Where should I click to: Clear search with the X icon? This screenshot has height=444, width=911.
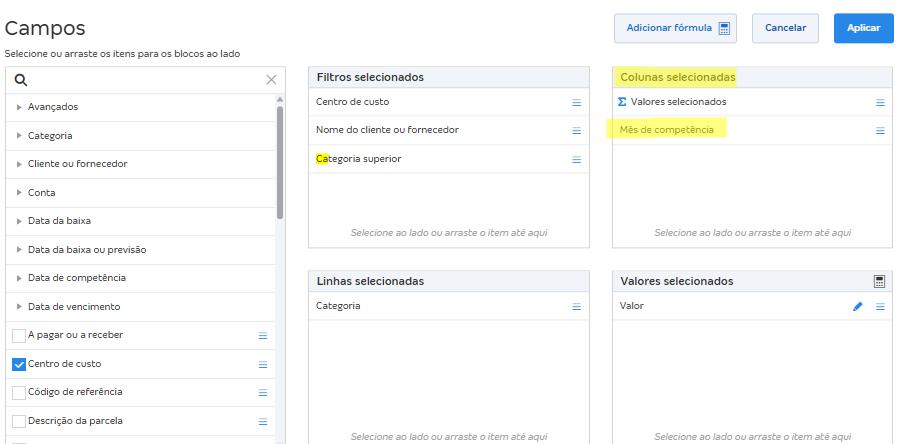pos(271,80)
